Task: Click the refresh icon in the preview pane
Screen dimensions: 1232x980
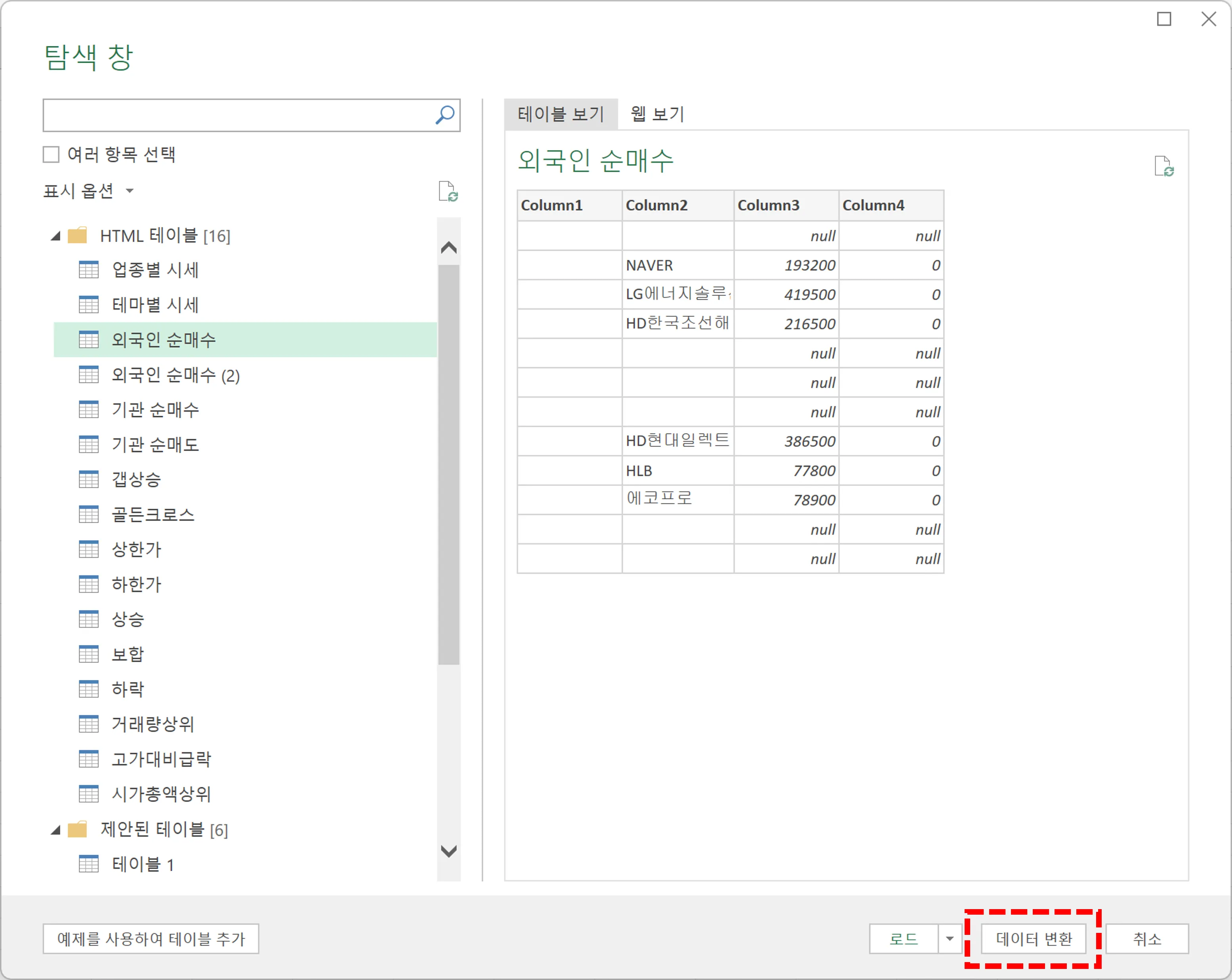Action: pyautogui.click(x=1164, y=166)
